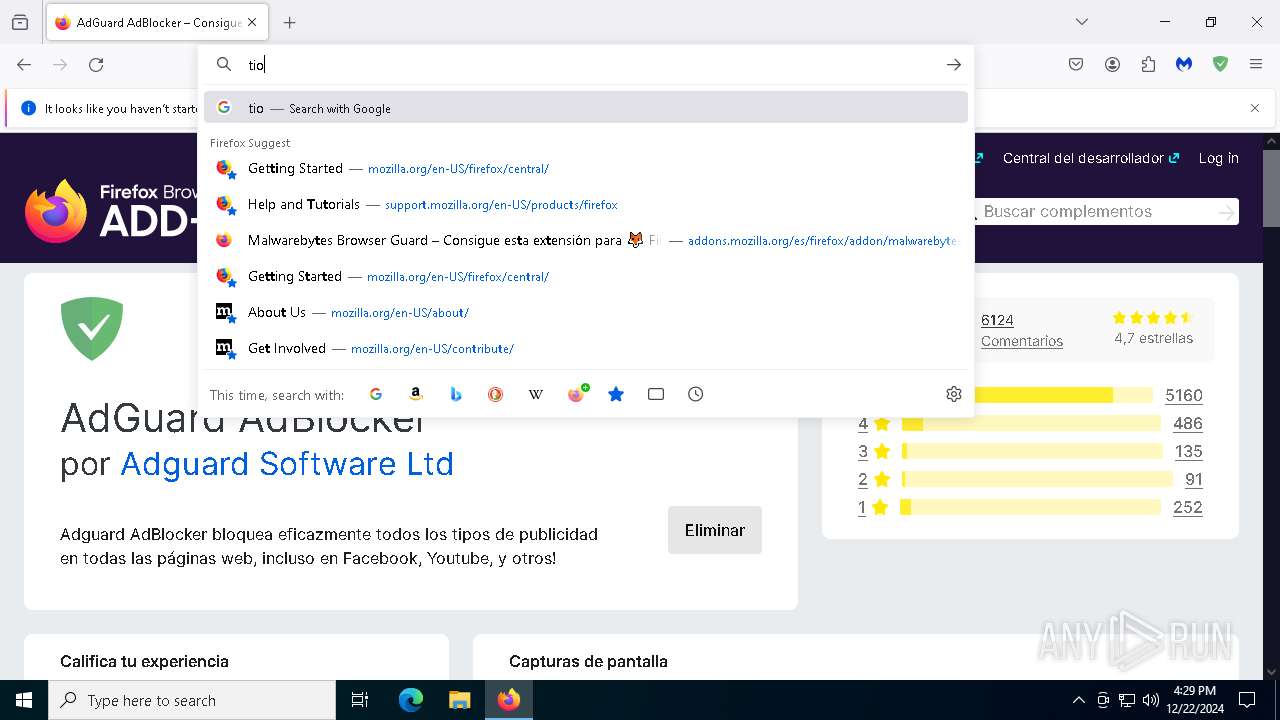Filter reviews by 4 stars count 486
The image size is (1280, 720).
point(1188,423)
